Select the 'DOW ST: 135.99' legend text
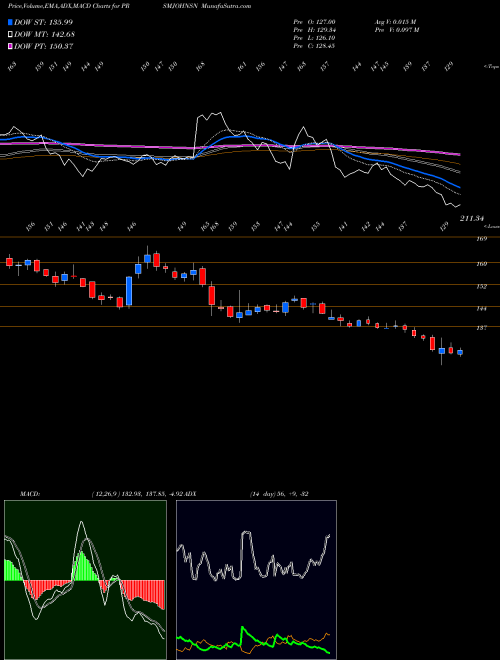Image resolution: width=500 pixels, height=660 pixels. pos(43,22)
